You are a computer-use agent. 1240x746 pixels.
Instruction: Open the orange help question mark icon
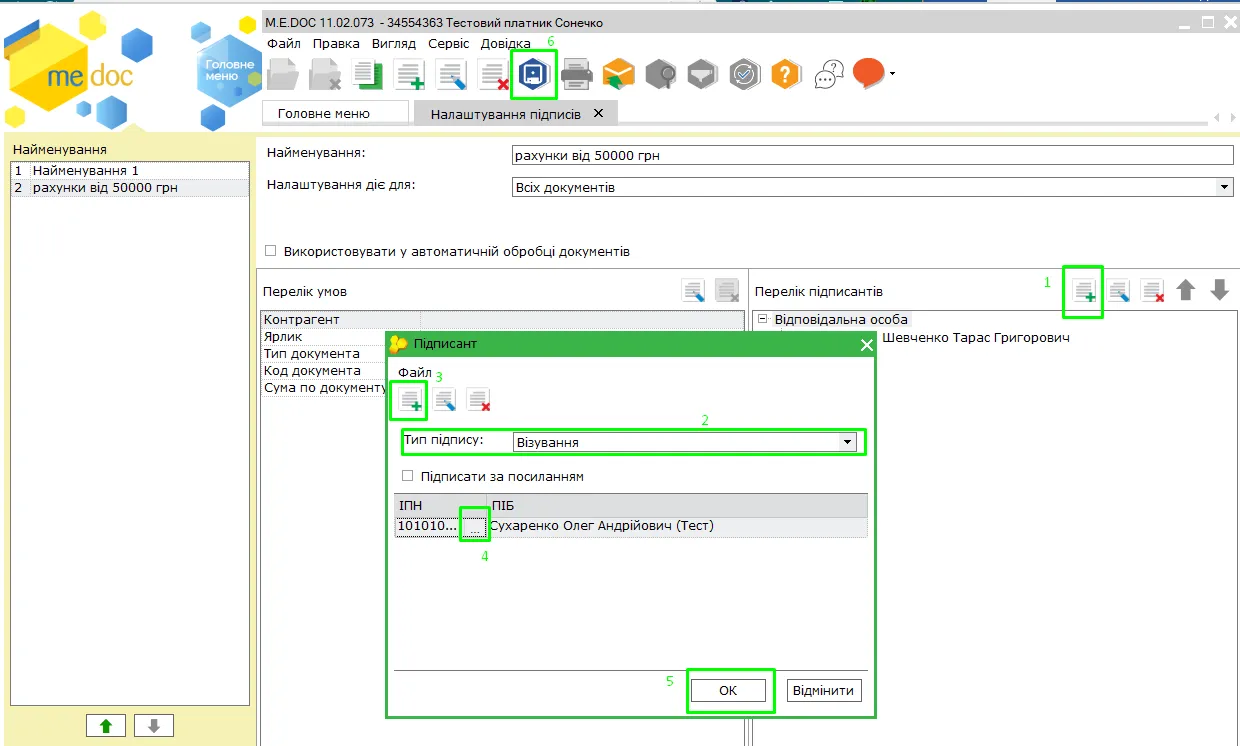point(786,75)
